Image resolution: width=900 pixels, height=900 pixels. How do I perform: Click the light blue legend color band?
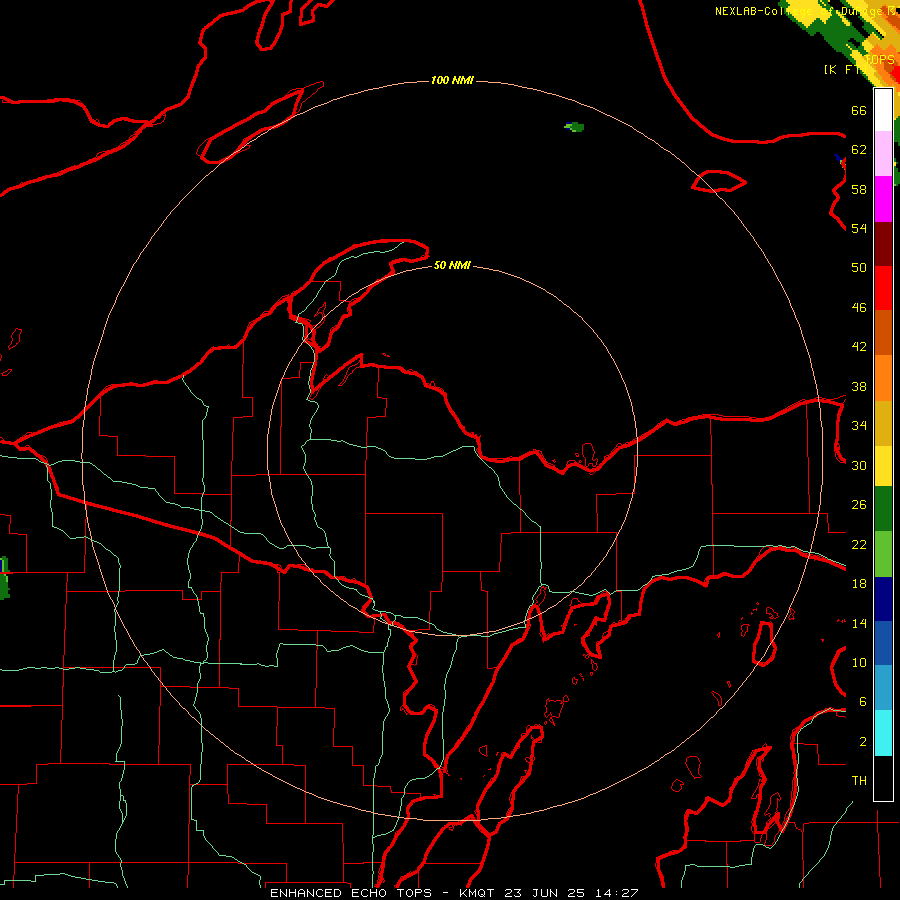click(x=883, y=688)
